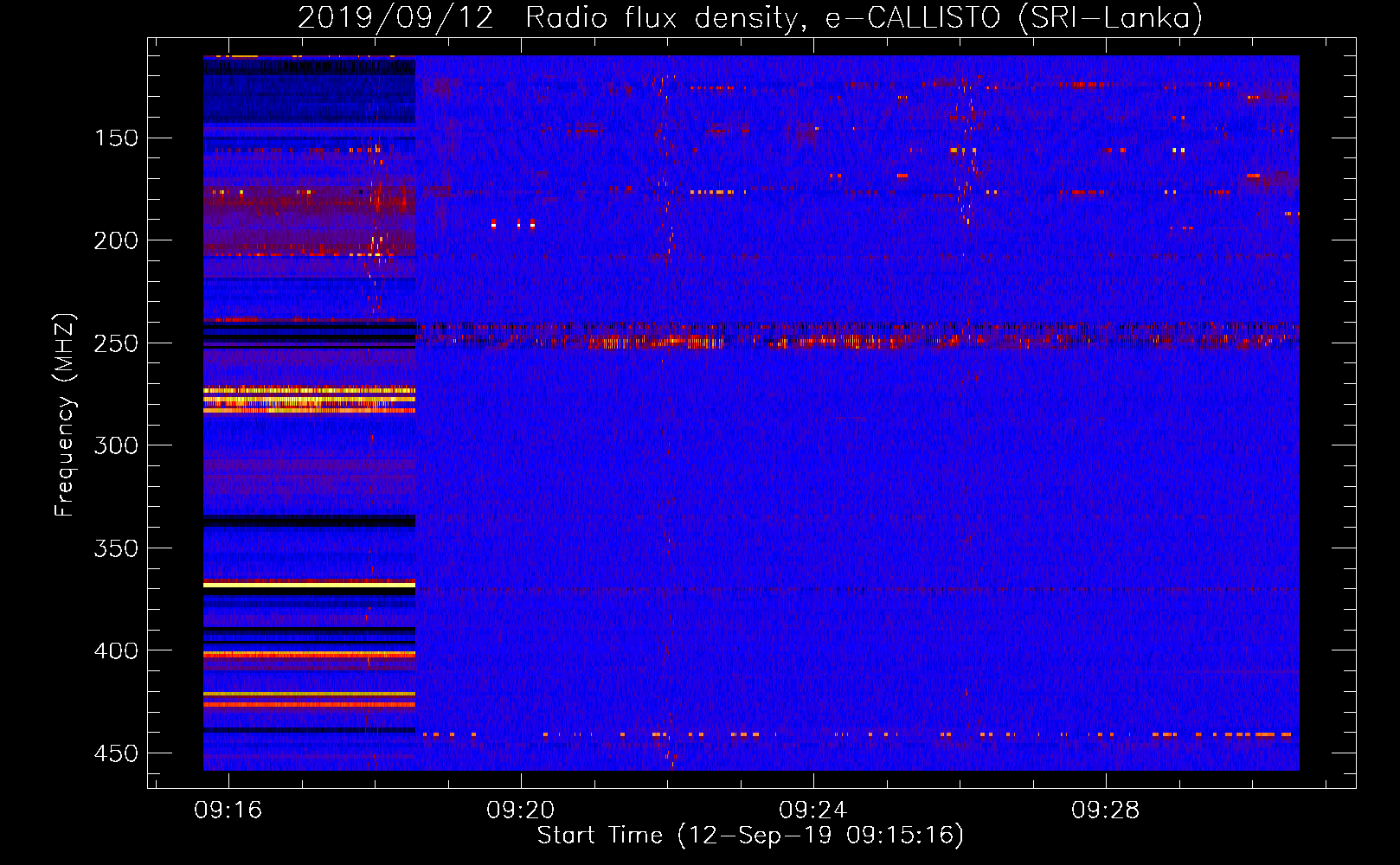Click the date "2019/09/12" in the title
1400x865 pixels.
pyautogui.click(x=395, y=17)
